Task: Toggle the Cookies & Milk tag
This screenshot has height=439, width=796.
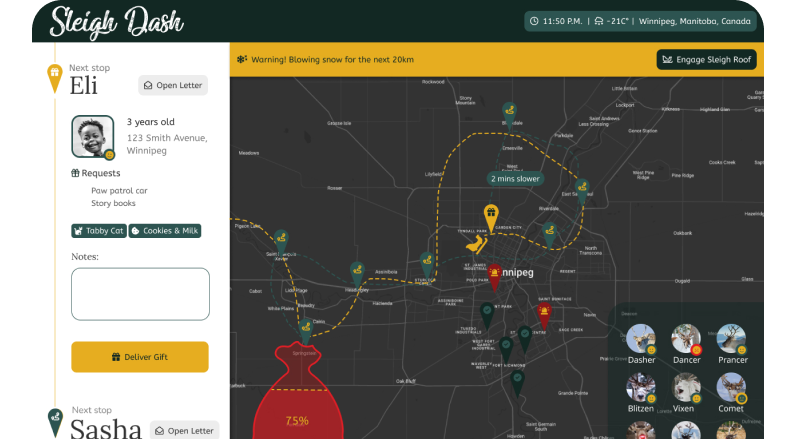Action: [165, 231]
